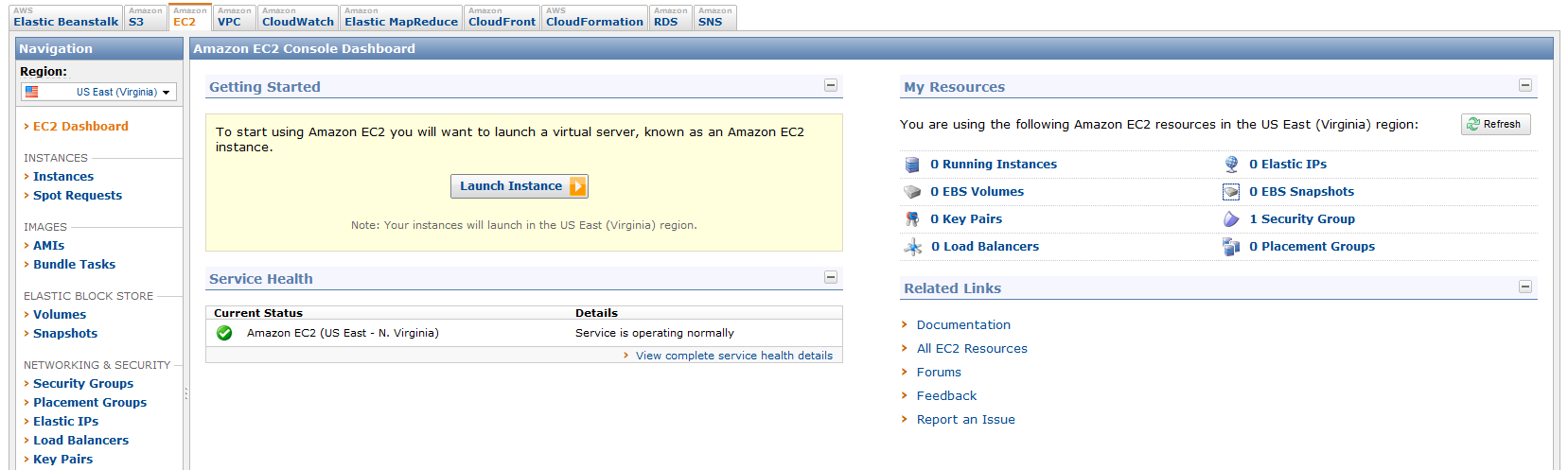1568x470 pixels.
Task: Collapse the Getting Started panel
Action: point(831,85)
